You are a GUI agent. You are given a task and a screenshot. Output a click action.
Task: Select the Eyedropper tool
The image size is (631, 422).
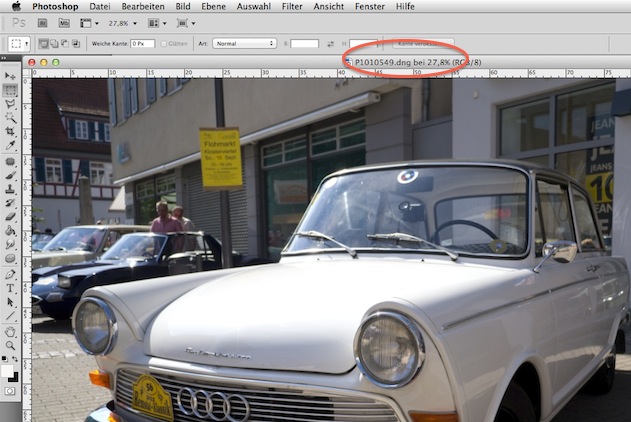tap(10, 145)
